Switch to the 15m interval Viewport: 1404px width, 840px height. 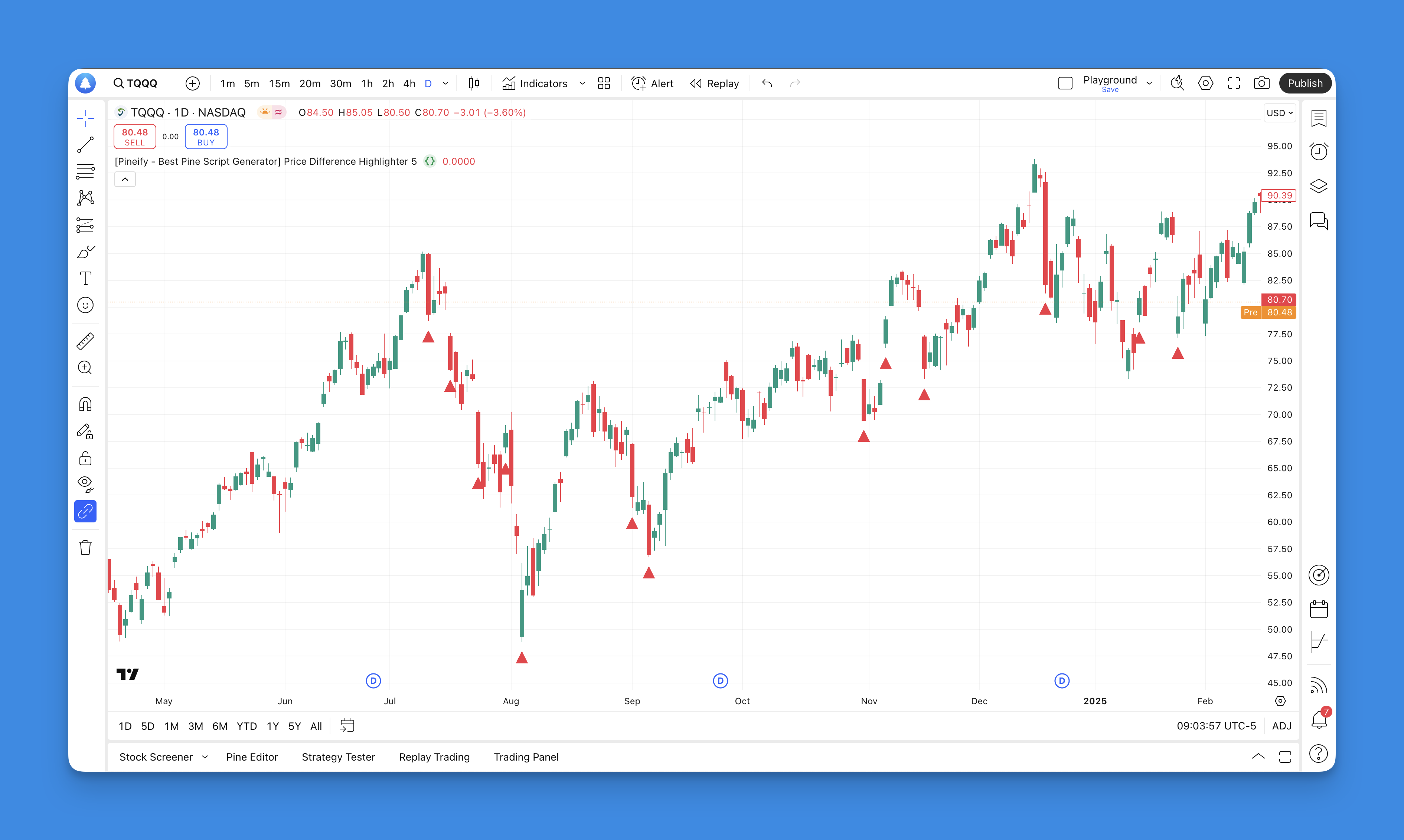pos(279,83)
